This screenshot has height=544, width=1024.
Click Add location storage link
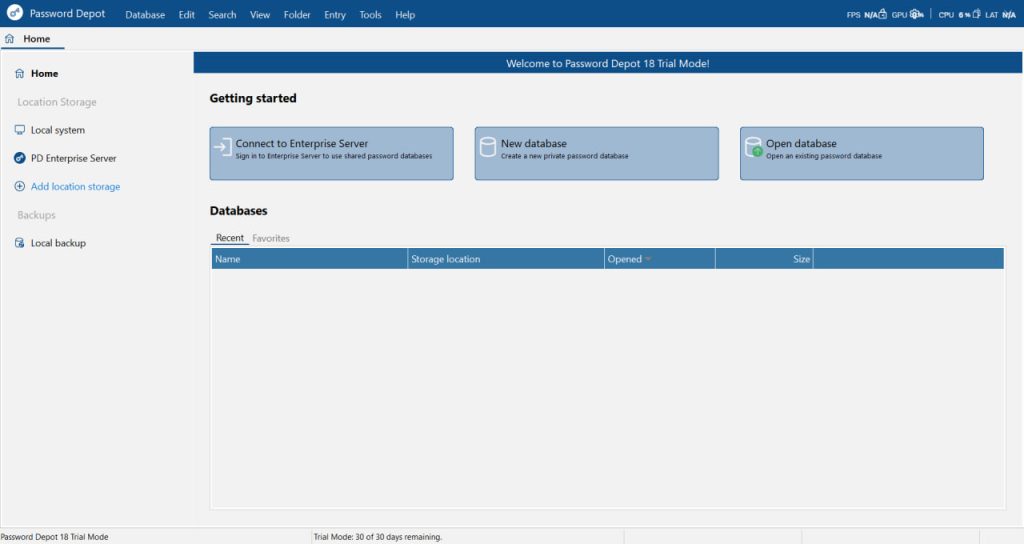[75, 186]
